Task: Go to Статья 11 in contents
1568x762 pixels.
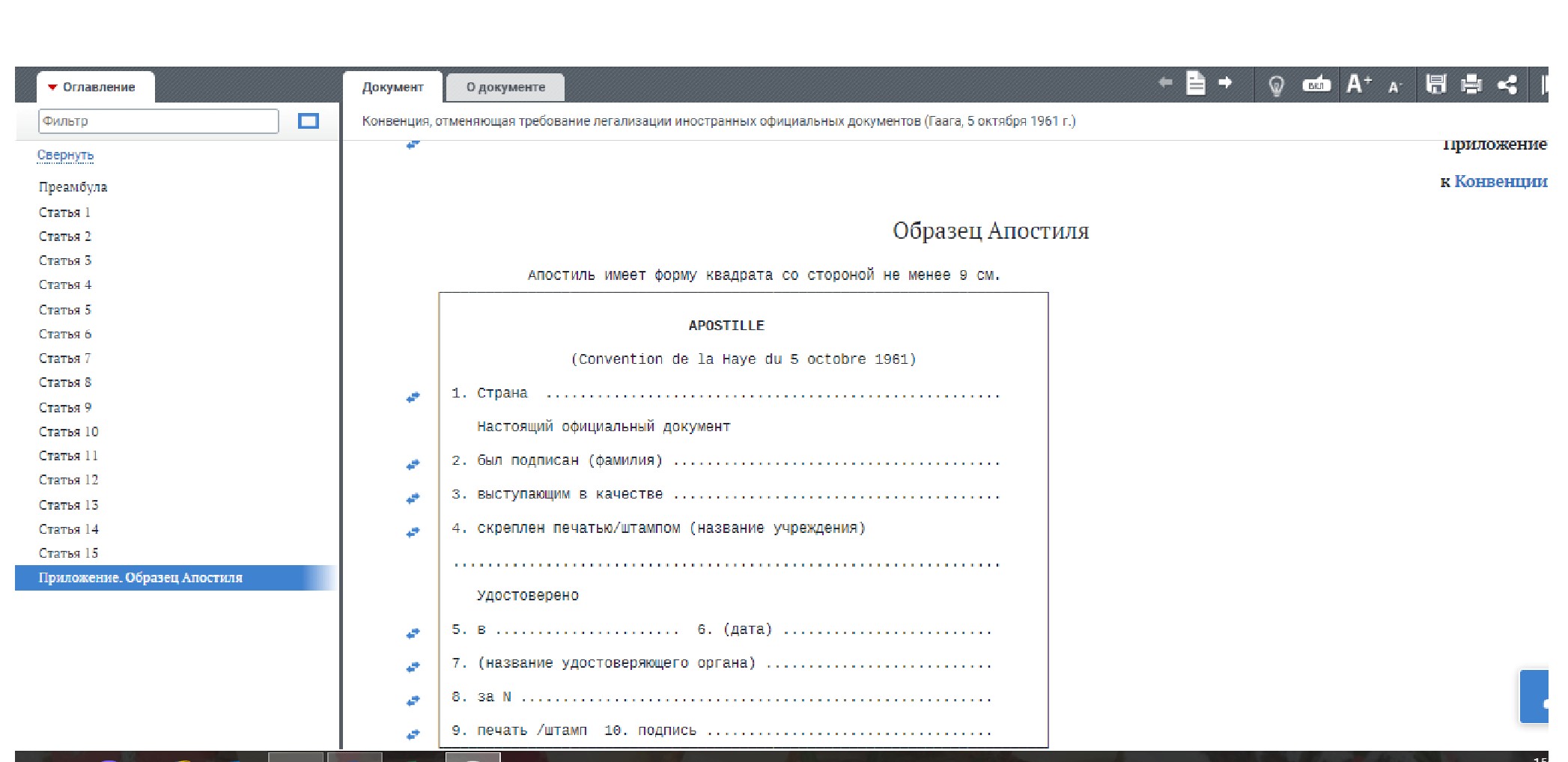Action: (68, 456)
